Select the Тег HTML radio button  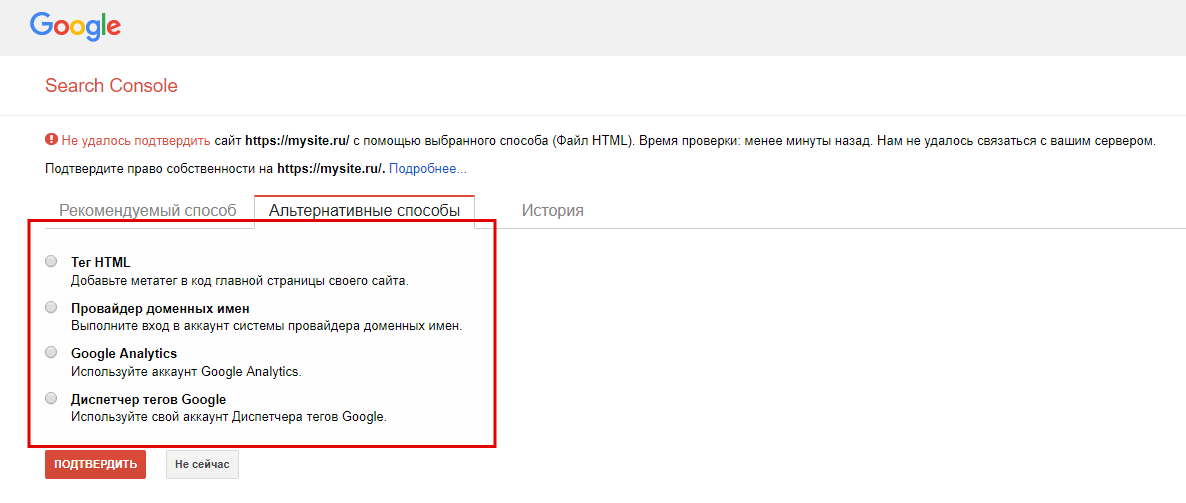coord(51,261)
